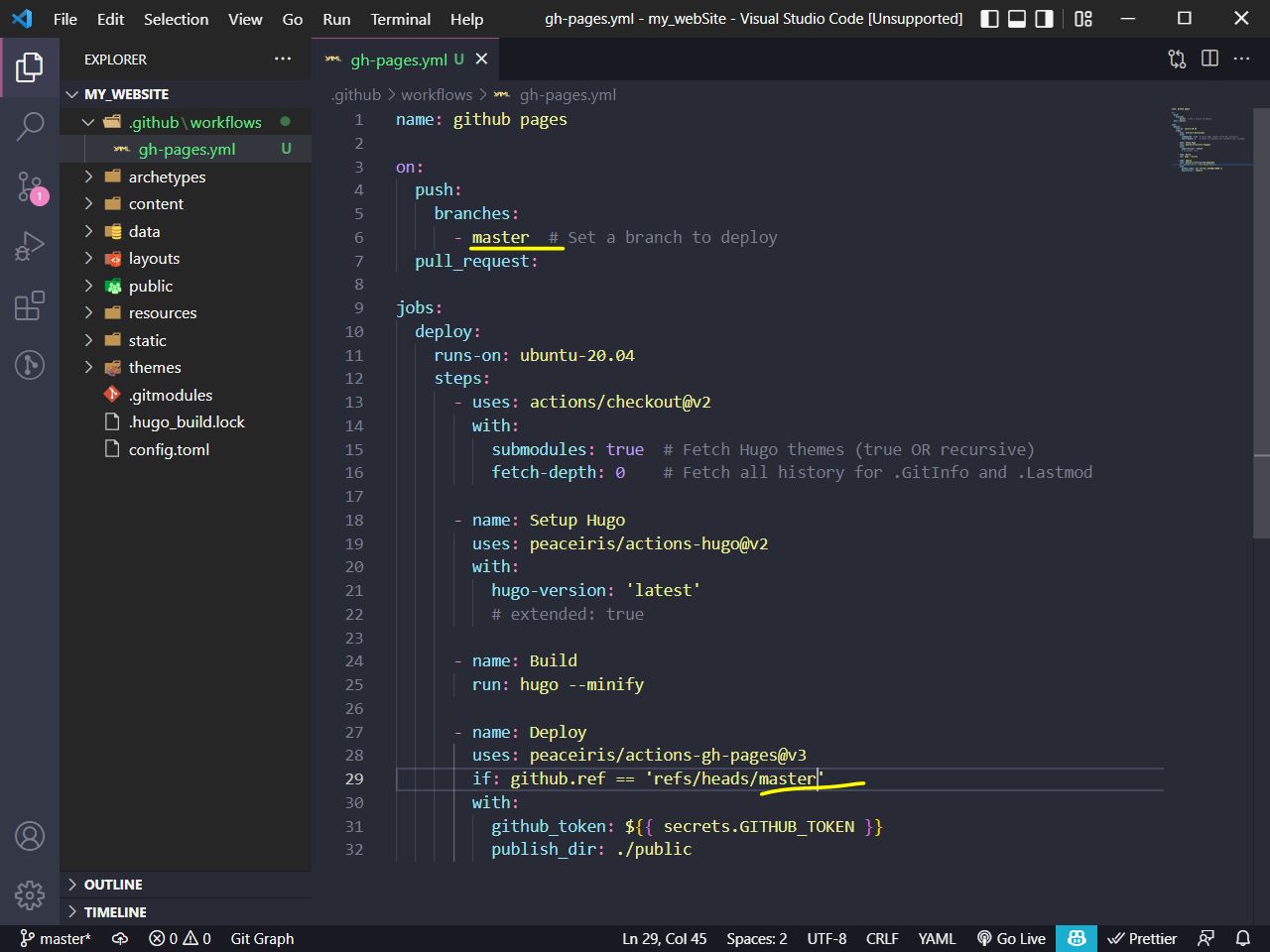The height and width of the screenshot is (952, 1270).
Task: Open the feedback icon in status bar
Action: 1206,938
